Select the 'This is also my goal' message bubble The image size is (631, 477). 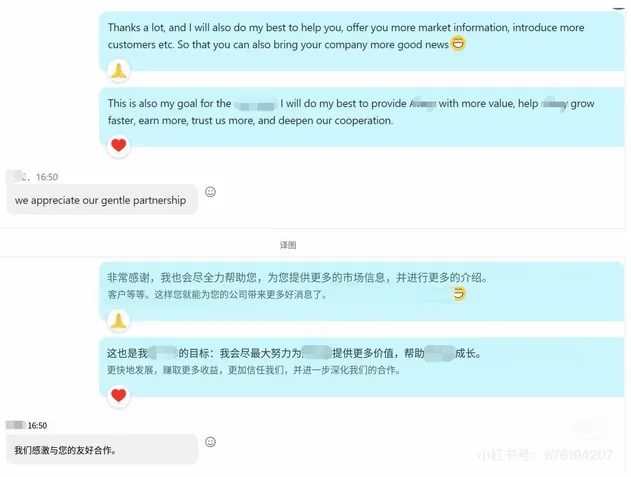coord(362,117)
